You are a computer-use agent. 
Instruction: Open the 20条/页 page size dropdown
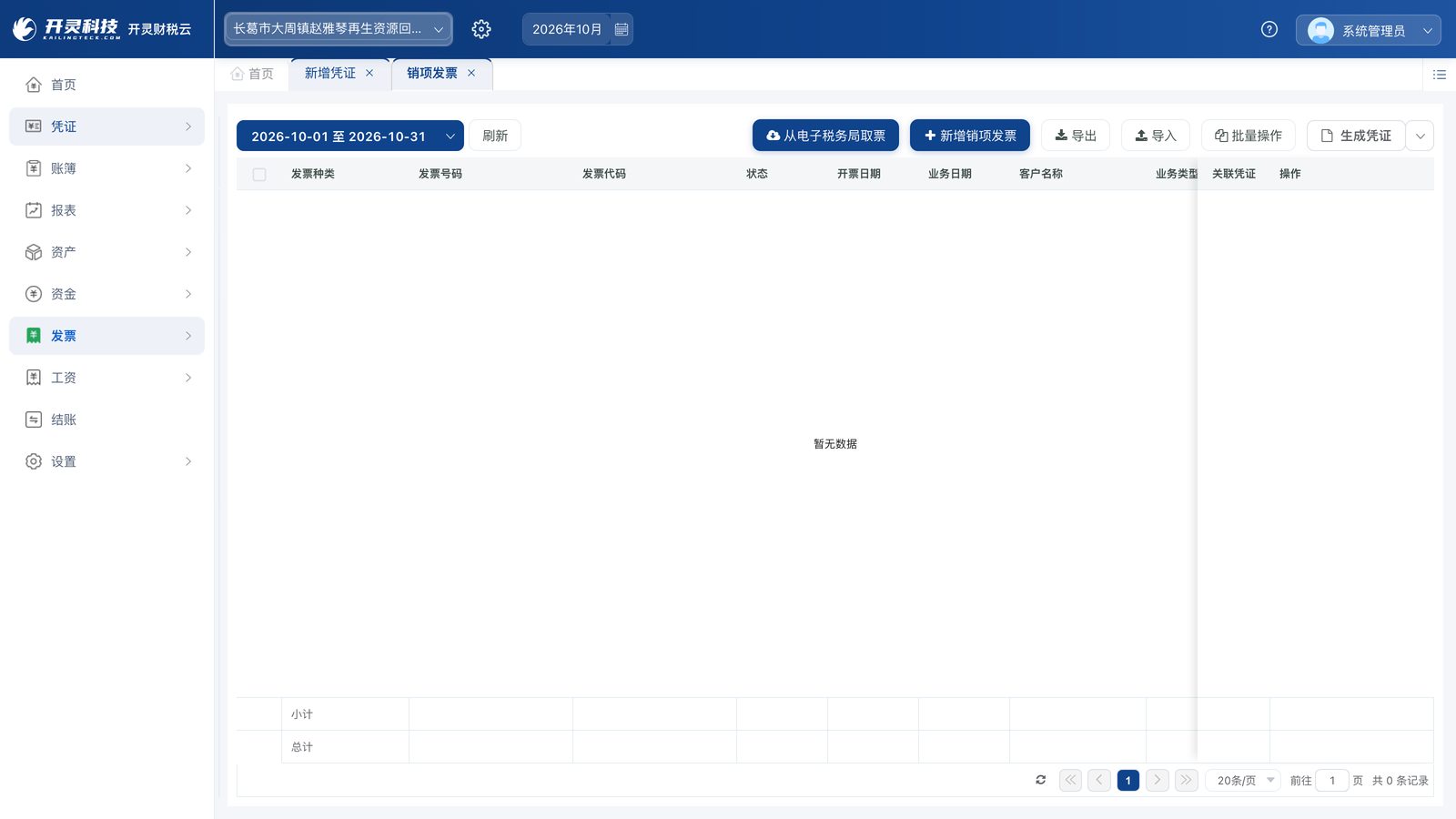click(x=1243, y=780)
